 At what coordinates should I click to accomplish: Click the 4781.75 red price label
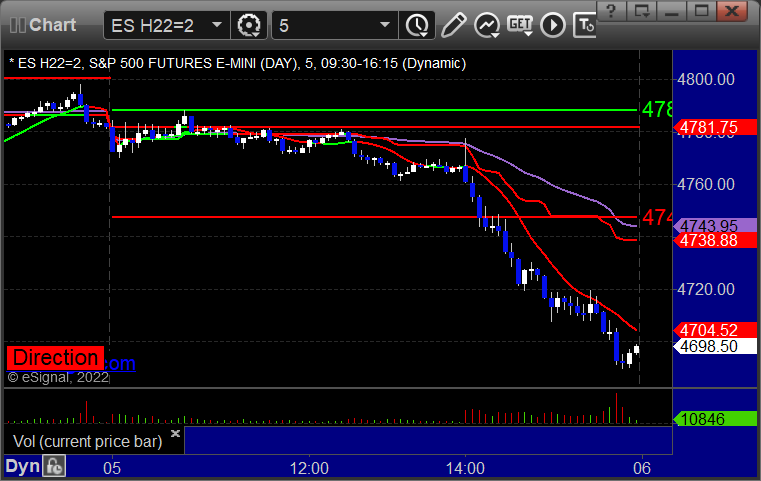click(715, 127)
